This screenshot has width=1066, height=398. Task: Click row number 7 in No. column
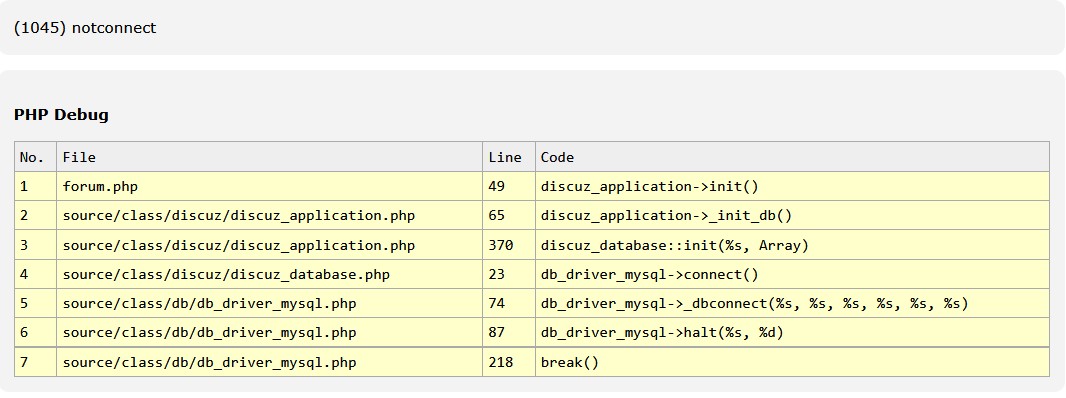coord(35,362)
